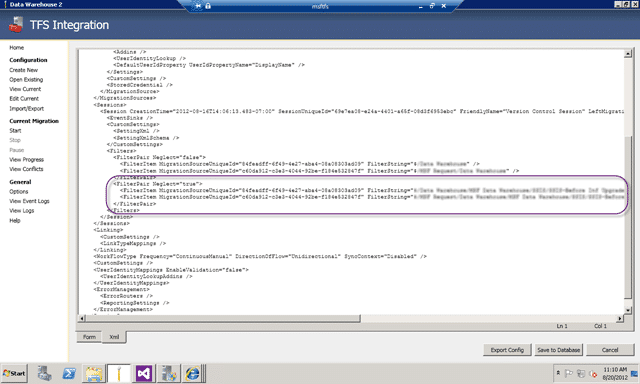The width and height of the screenshot is (640, 384).
Task: Start the current migration
Action: pyautogui.click(x=15, y=131)
